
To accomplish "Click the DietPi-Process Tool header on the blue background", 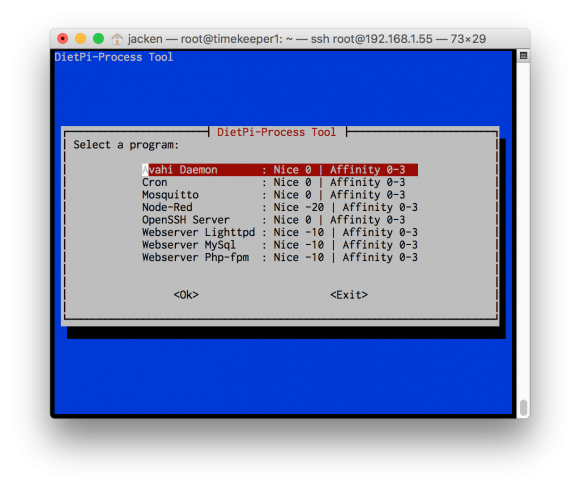I will (x=114, y=57).
